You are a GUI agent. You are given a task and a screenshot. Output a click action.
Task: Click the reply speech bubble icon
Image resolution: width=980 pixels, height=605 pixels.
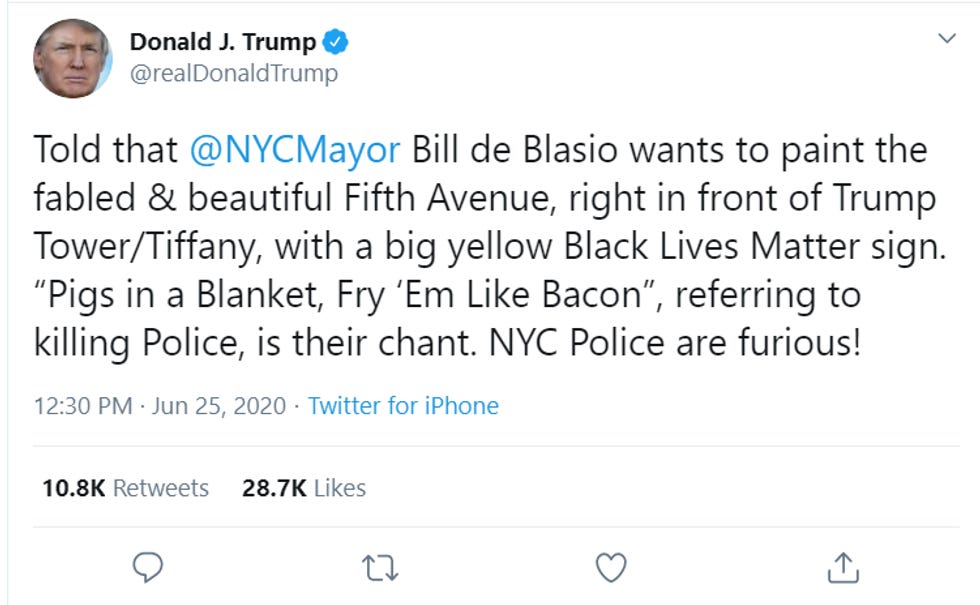click(x=148, y=566)
